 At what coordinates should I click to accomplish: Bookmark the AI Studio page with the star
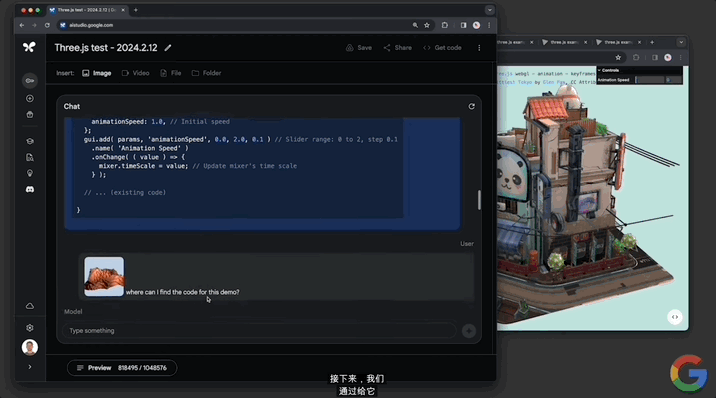[x=427, y=25]
